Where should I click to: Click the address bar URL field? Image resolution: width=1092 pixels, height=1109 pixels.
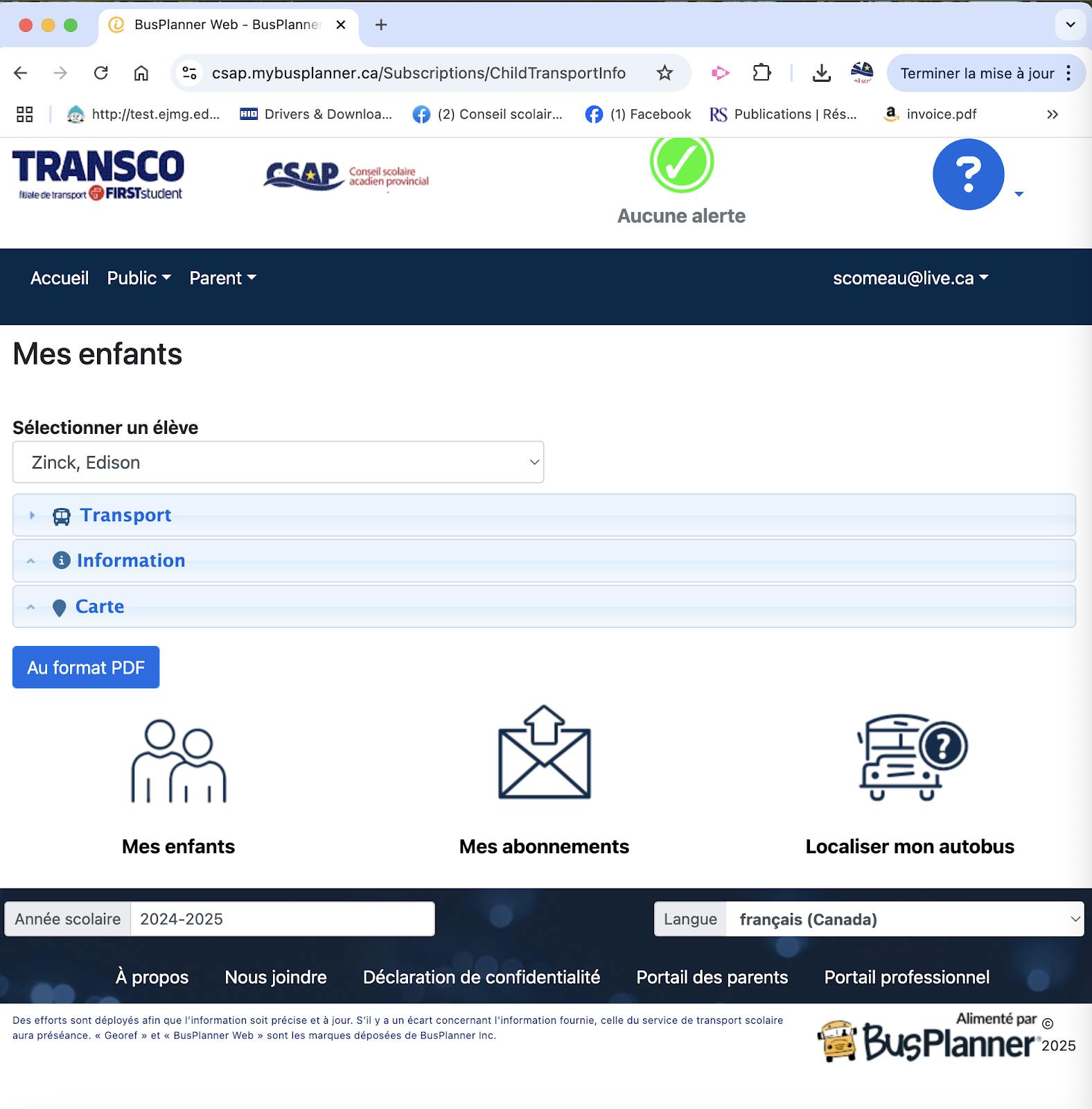coord(419,73)
